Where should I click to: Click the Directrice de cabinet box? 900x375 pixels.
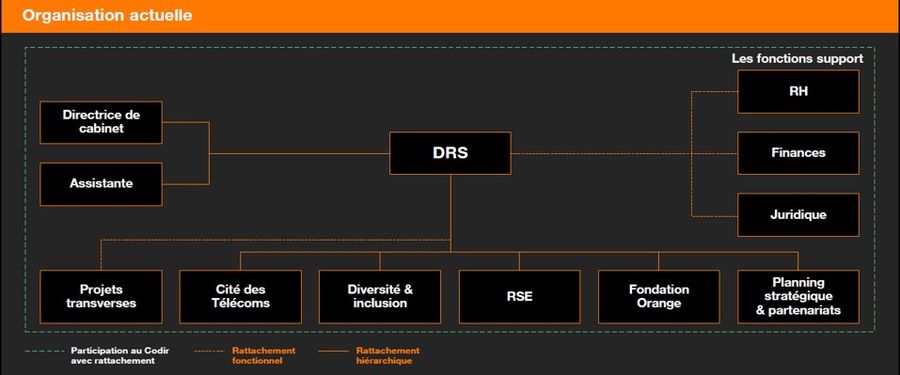[x=101, y=122]
